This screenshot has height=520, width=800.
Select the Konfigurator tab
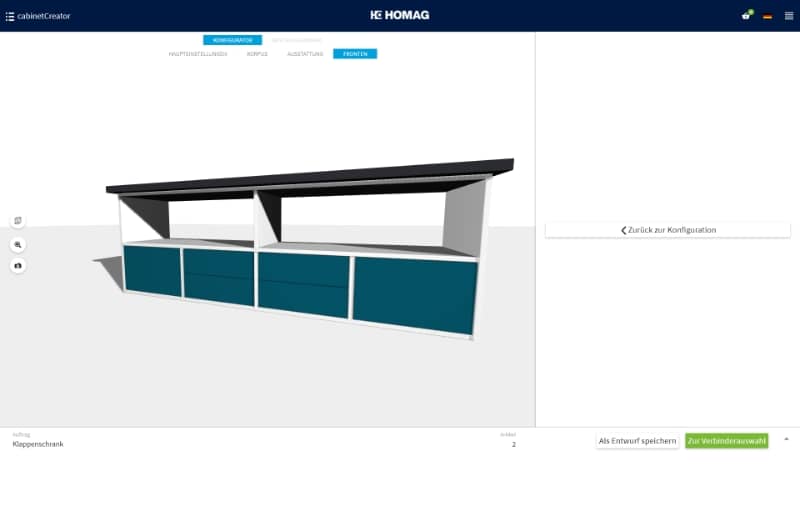pyautogui.click(x=233, y=40)
